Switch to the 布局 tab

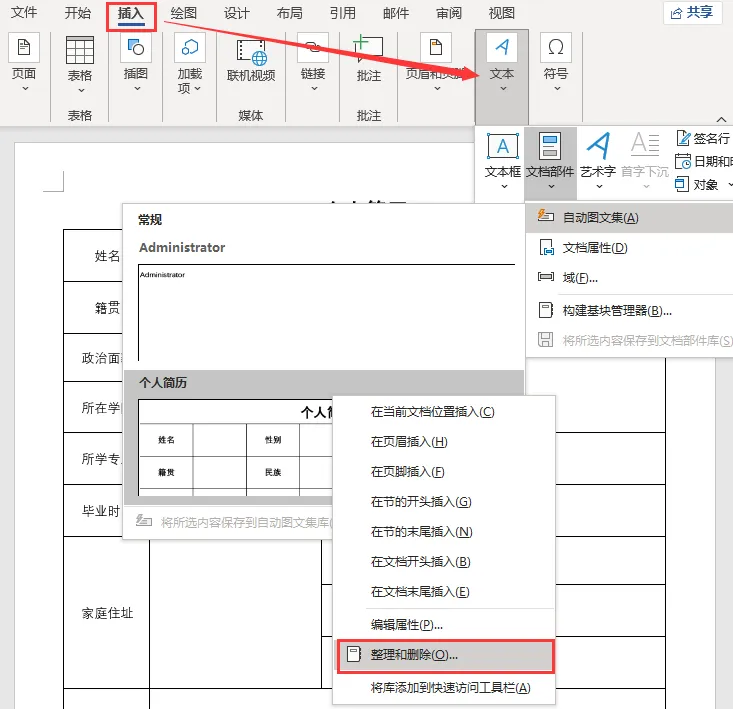point(289,13)
